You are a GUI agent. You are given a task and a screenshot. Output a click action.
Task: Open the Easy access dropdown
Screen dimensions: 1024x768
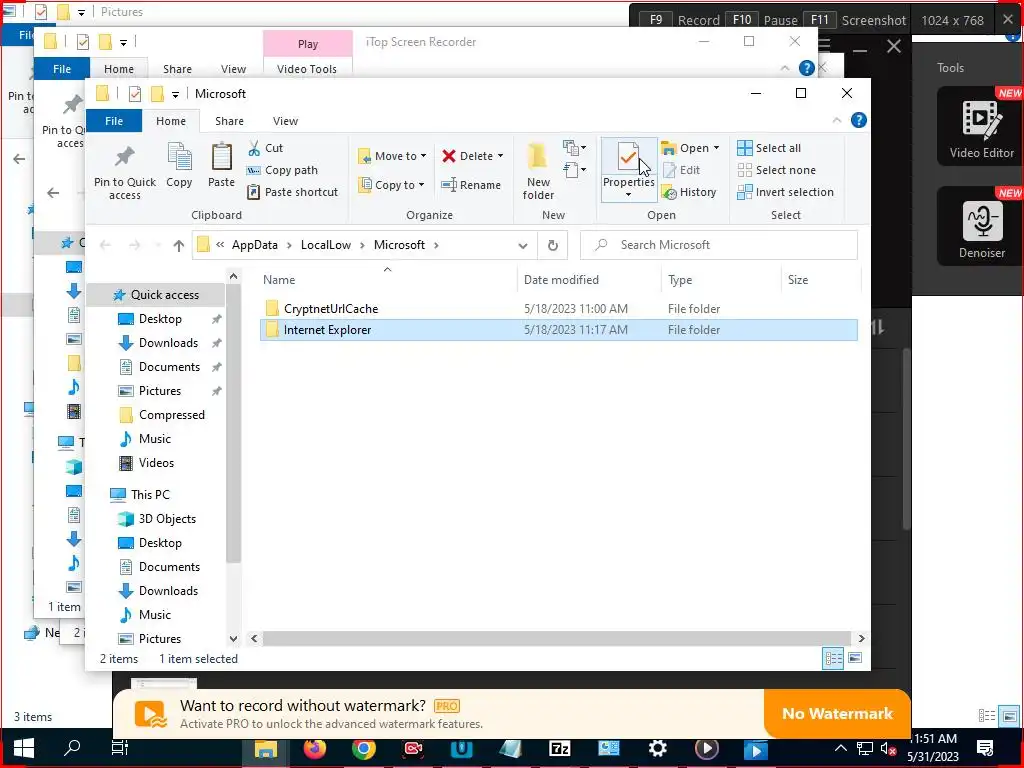pyautogui.click(x=574, y=170)
